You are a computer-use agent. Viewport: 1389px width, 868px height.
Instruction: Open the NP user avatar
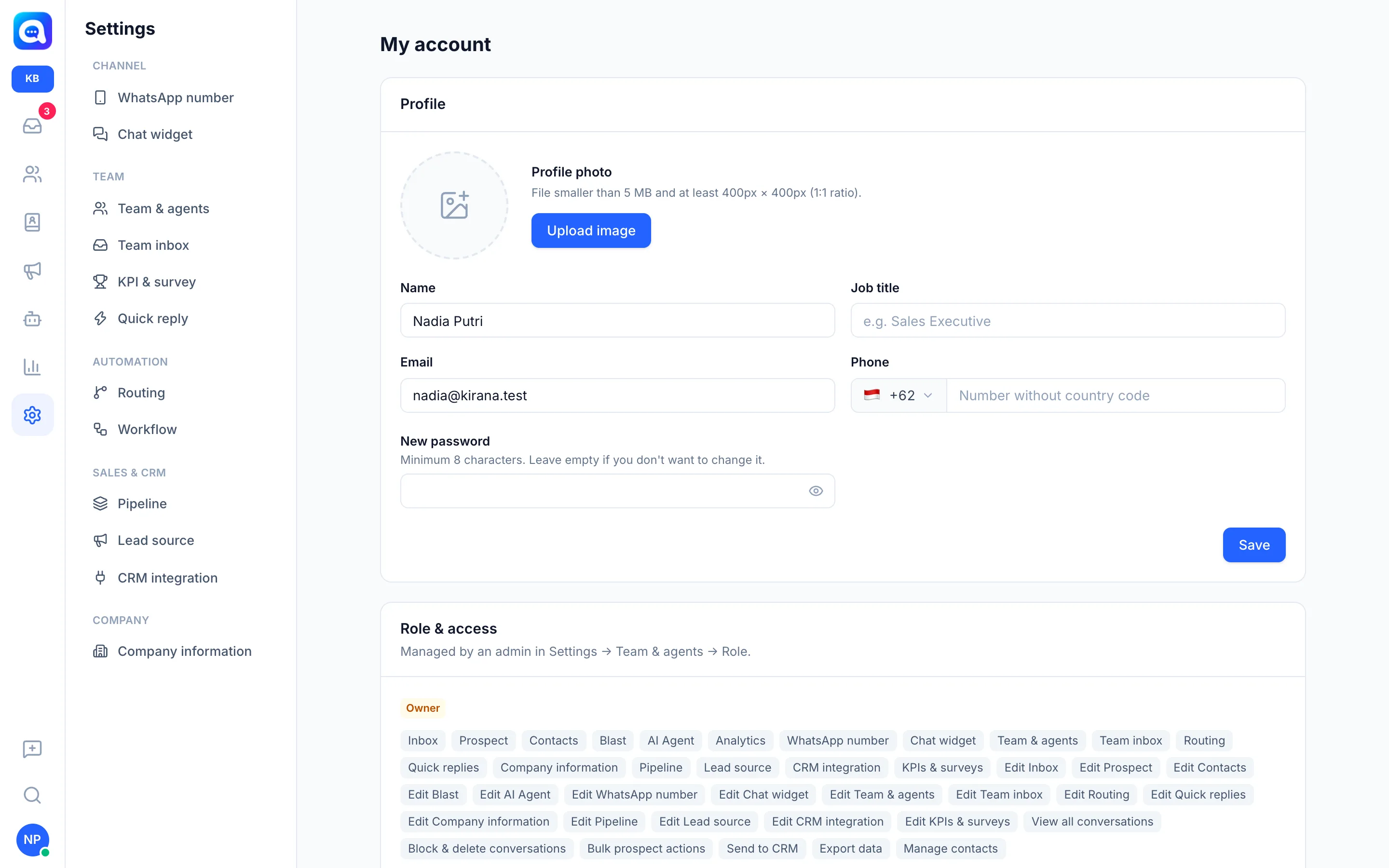pos(32,839)
